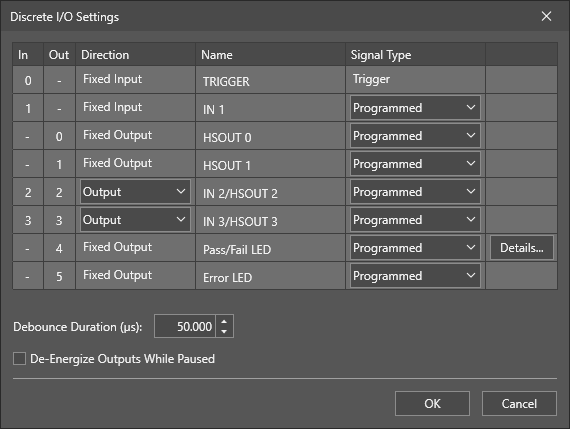The width and height of the screenshot is (570, 429).
Task: Decrease debounce duration with down arrow
Action: [x=224, y=332]
